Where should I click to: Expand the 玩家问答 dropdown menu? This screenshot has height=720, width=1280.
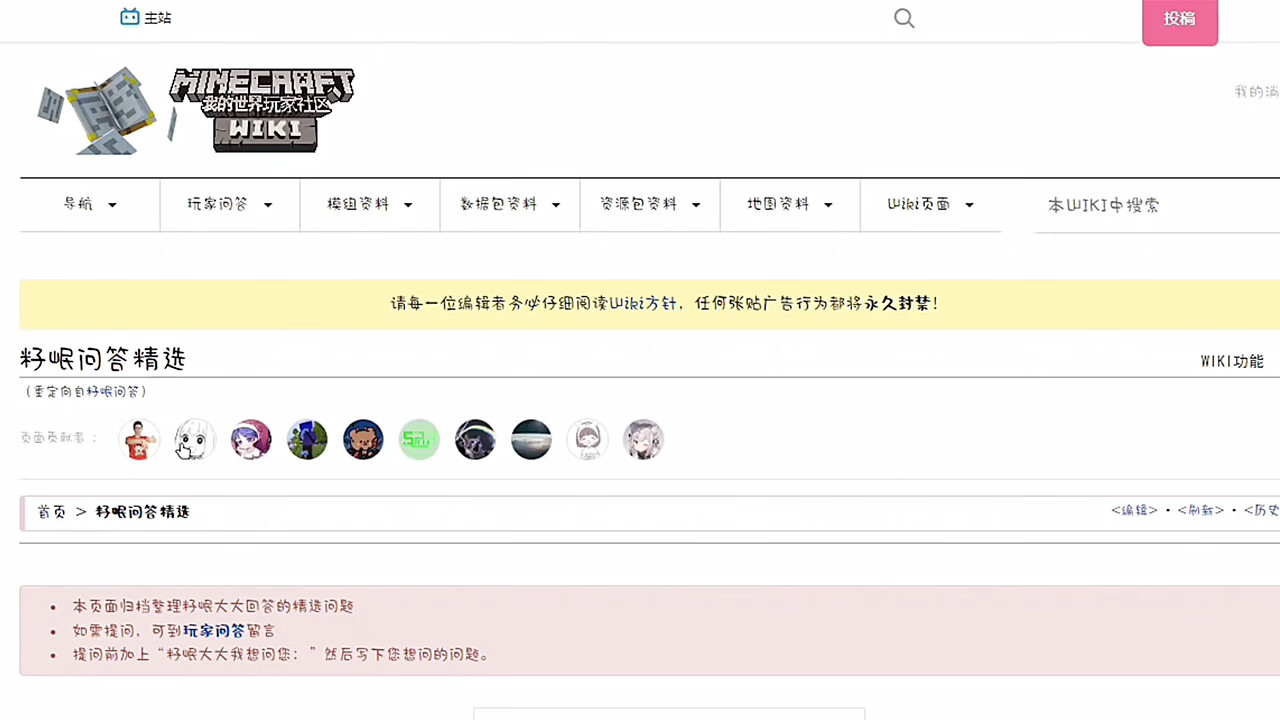tap(230, 204)
